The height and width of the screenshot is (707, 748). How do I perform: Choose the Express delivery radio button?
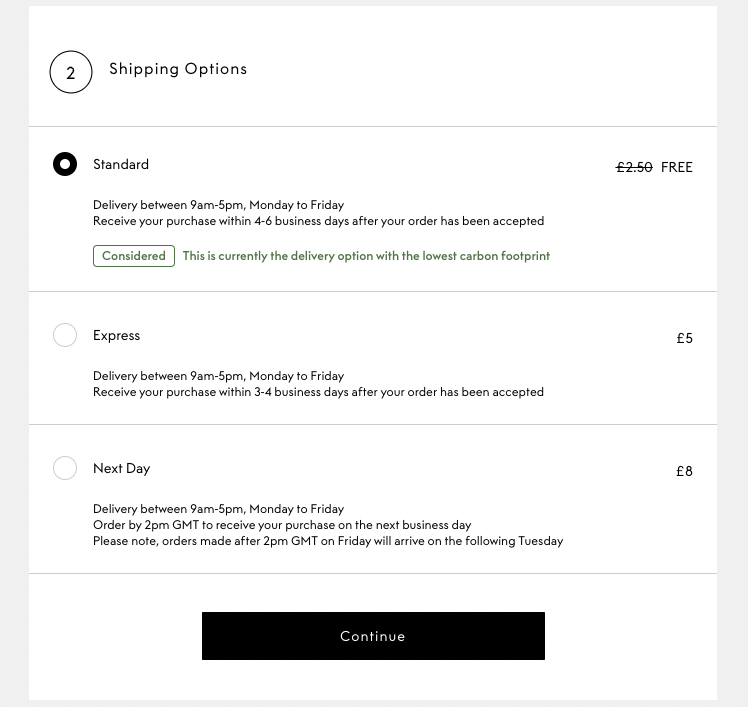point(65,335)
